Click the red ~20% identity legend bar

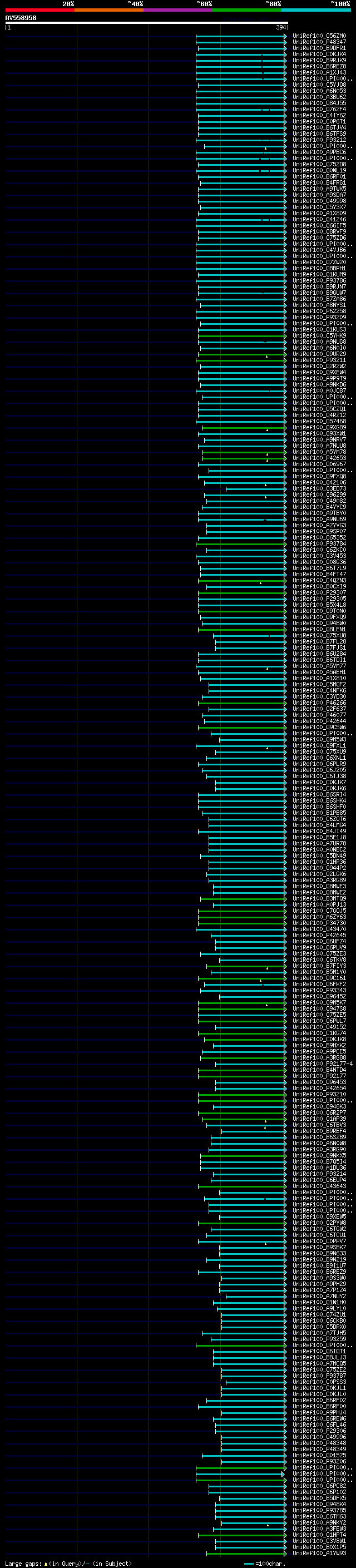tap(39, 10)
